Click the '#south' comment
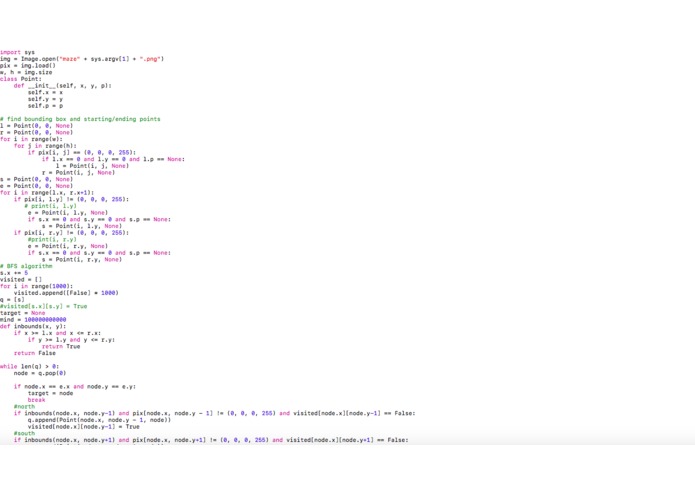The height and width of the screenshot is (494, 695). pos(24,433)
